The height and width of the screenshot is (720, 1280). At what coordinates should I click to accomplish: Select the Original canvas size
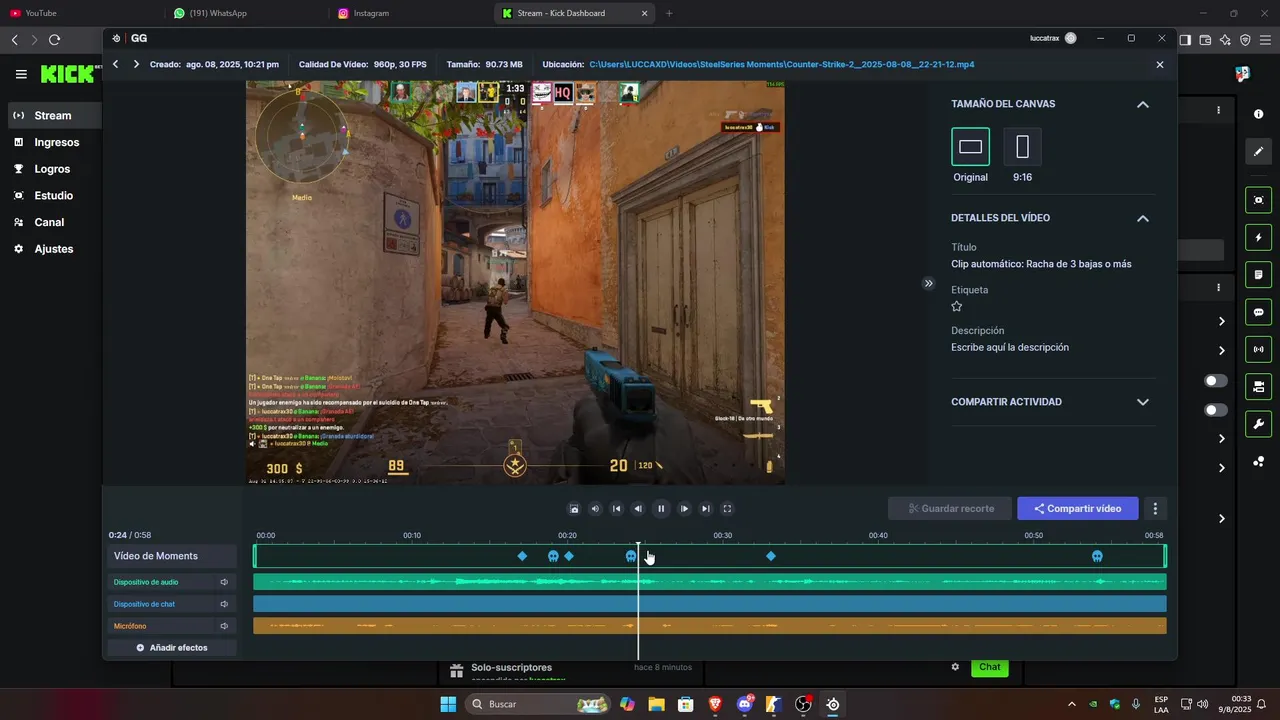(x=970, y=147)
